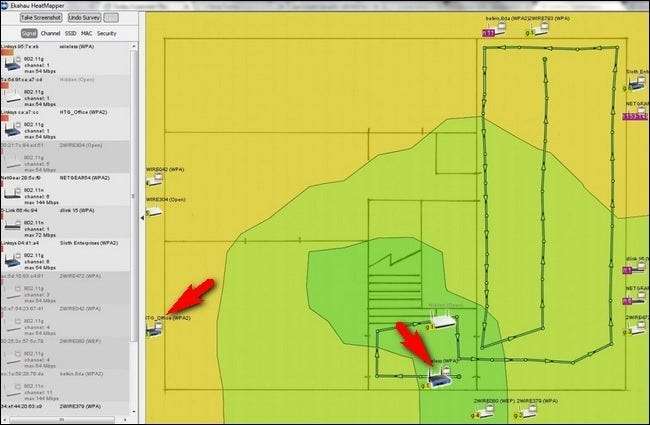Click the 2WIRE080 (WEP) access point at the bottom of the map

(x=487, y=412)
